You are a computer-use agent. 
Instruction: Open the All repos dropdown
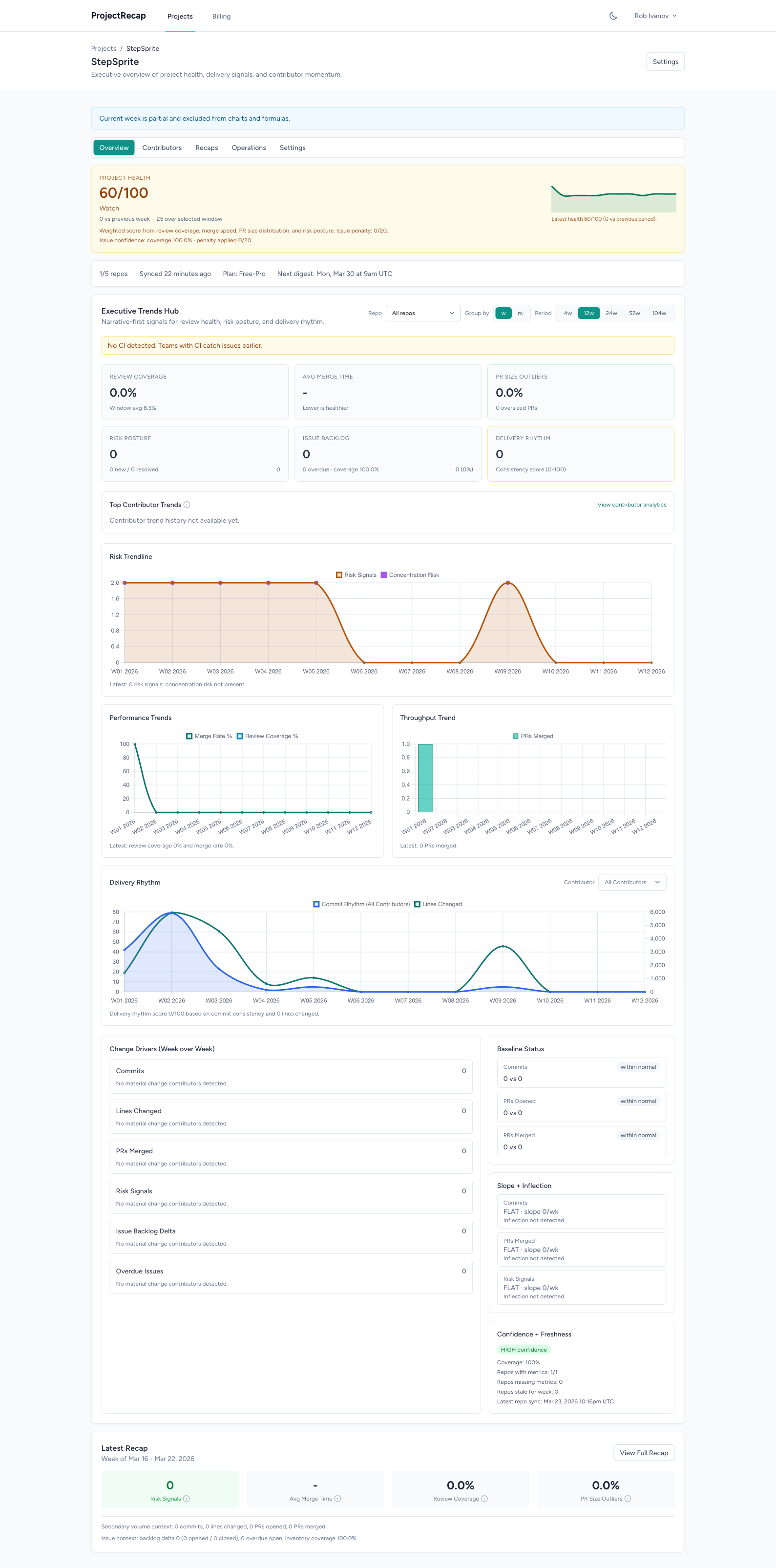422,314
